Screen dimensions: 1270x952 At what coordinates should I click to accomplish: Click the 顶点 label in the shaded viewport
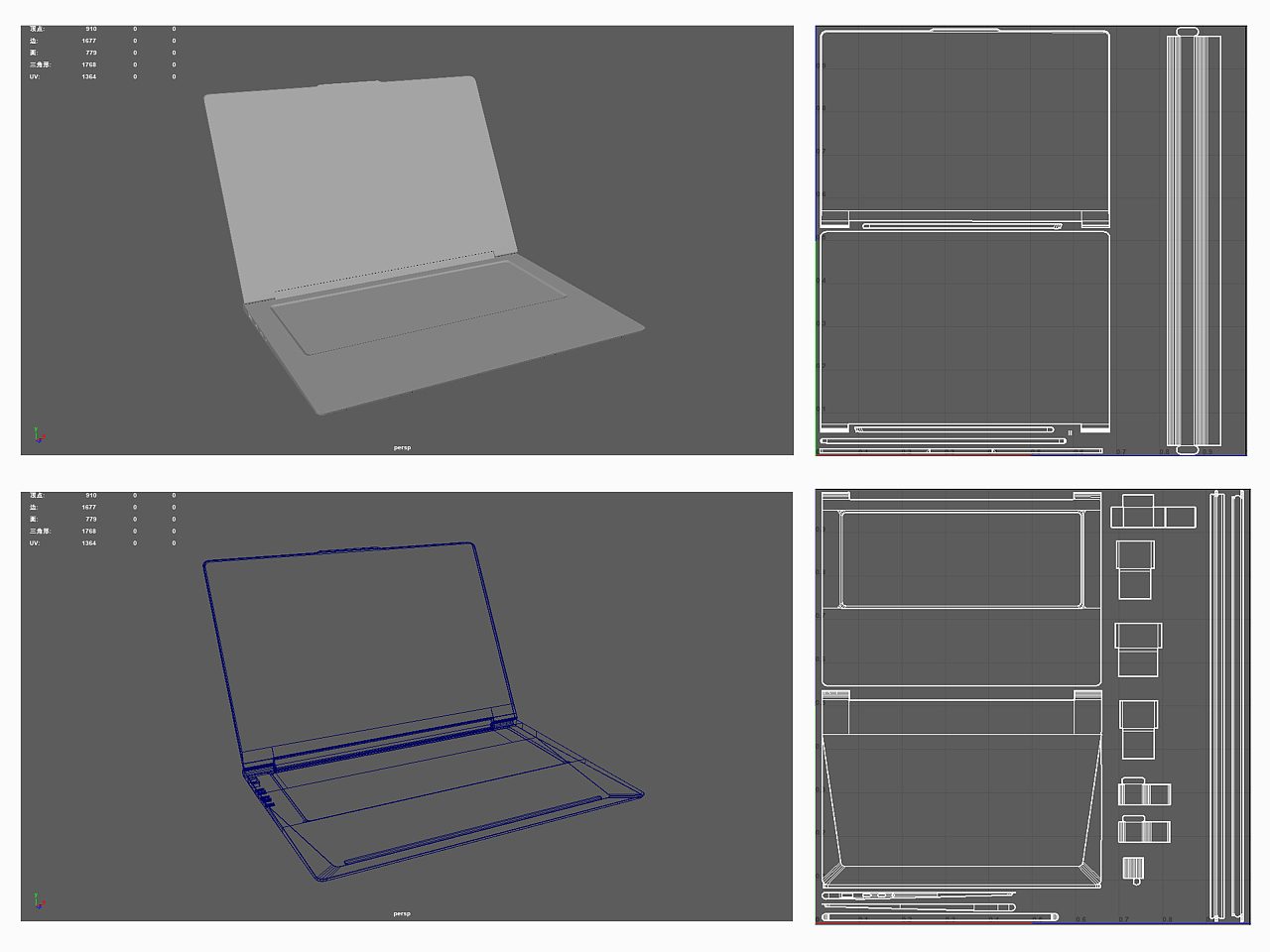(x=37, y=29)
